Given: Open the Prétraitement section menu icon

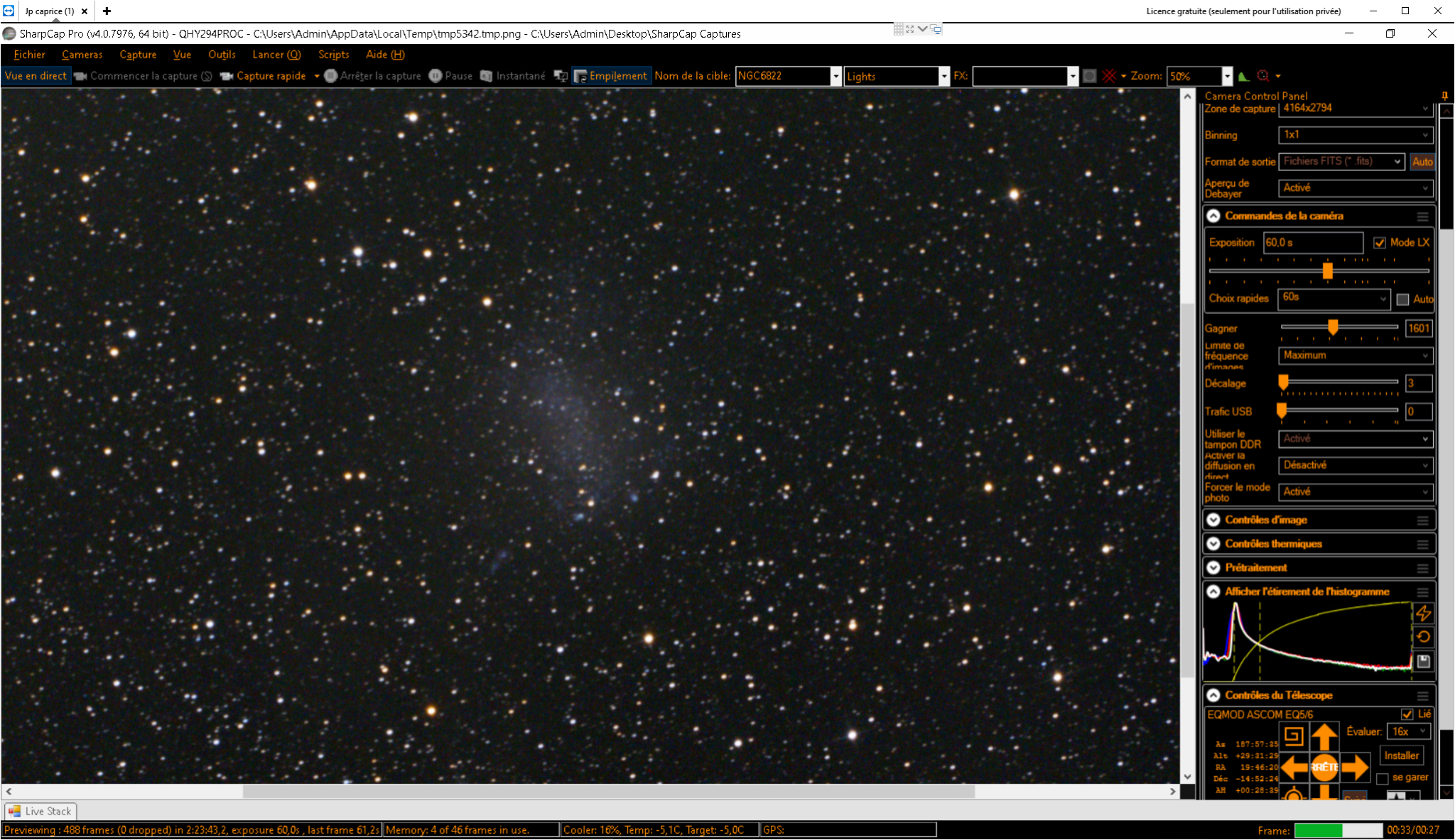Looking at the screenshot, I should [x=1422, y=568].
